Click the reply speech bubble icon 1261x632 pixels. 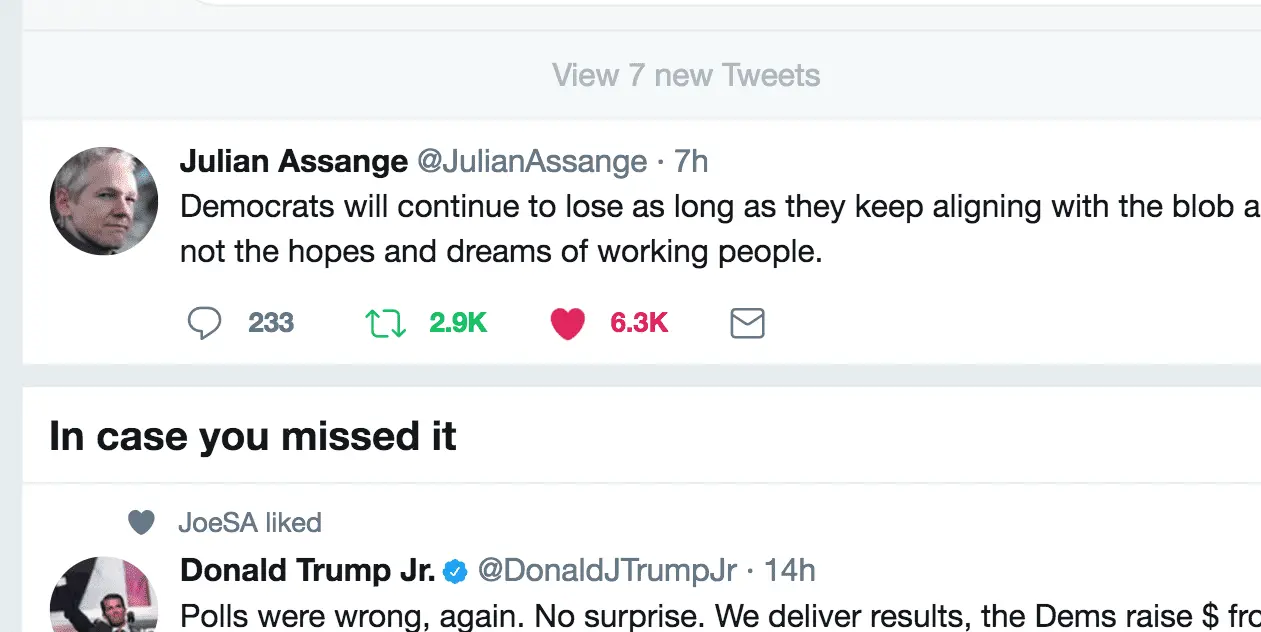tap(204, 323)
